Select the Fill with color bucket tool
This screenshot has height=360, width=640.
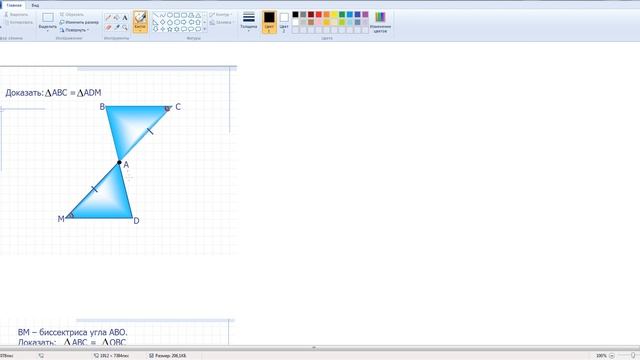point(116,18)
